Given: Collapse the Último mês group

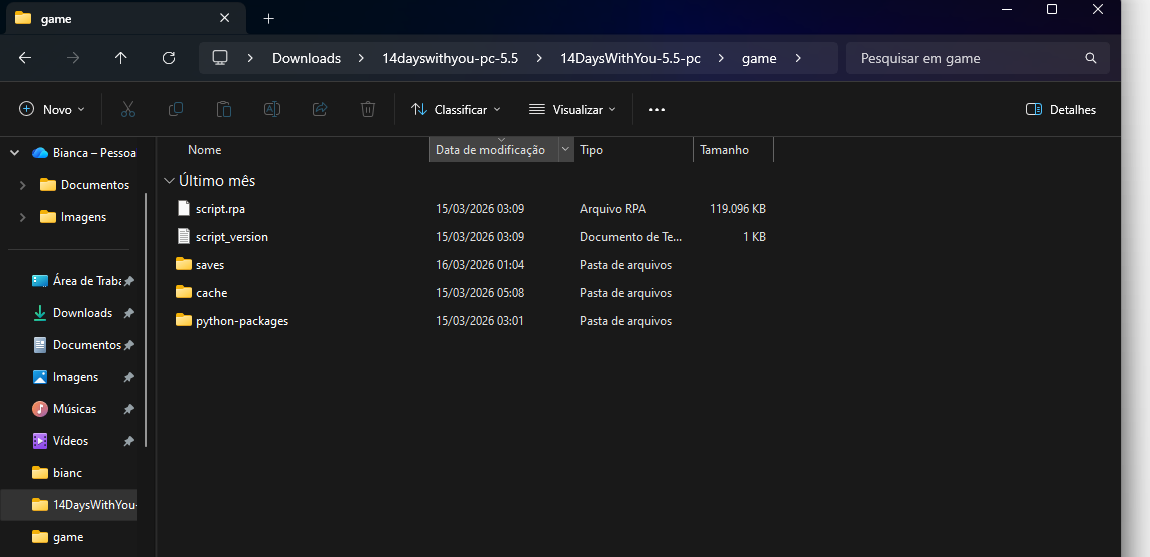Looking at the screenshot, I should [x=169, y=181].
